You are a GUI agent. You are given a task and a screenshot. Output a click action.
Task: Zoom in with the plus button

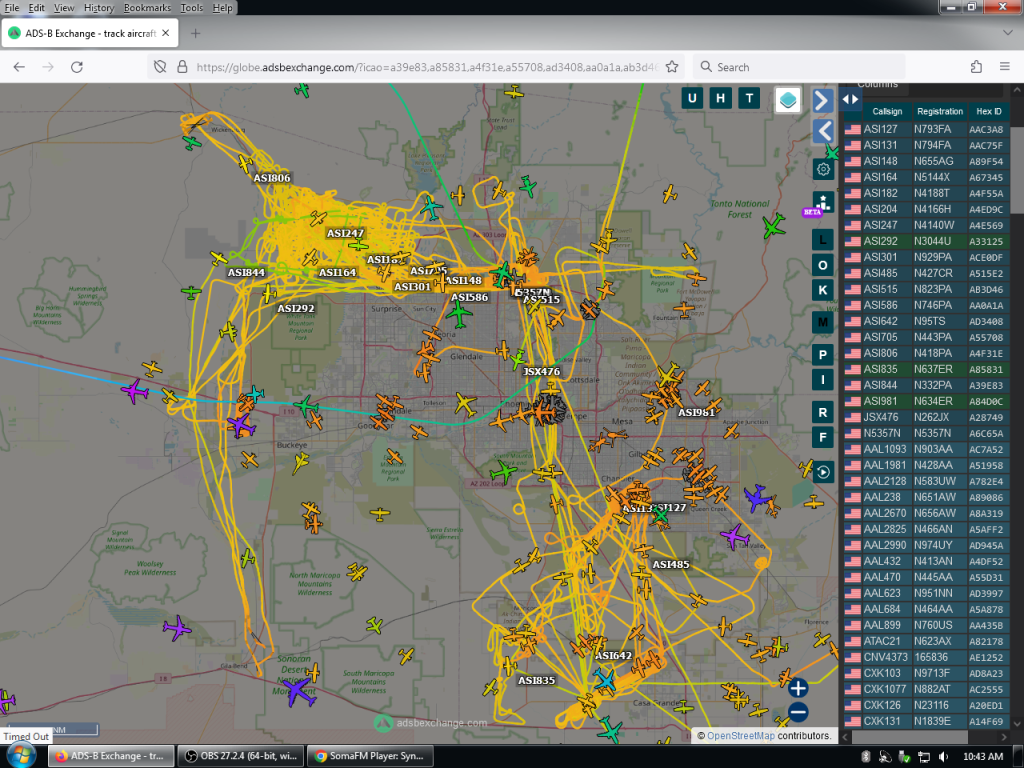coord(797,688)
